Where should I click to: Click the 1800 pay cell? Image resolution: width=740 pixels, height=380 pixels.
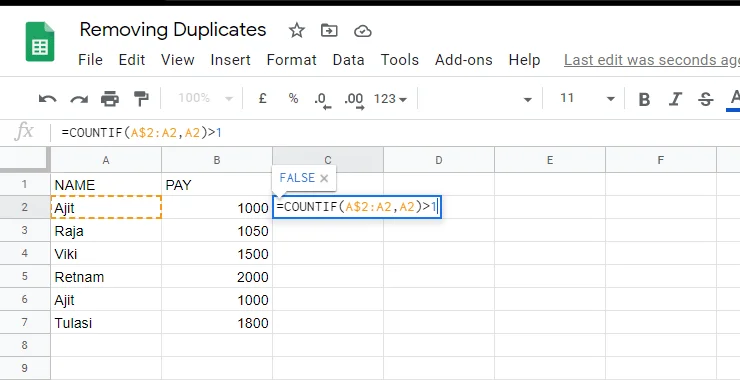point(217,323)
